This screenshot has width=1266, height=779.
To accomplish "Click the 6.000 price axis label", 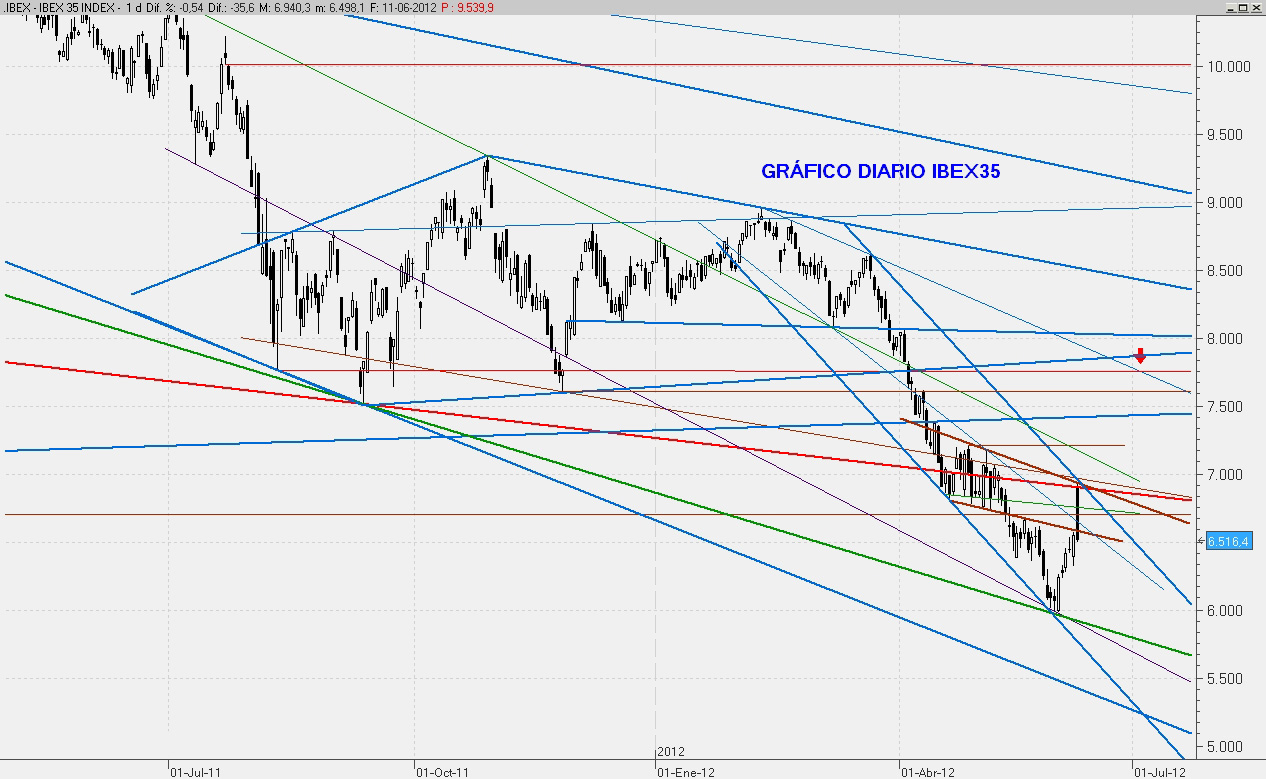I will [x=1229, y=611].
